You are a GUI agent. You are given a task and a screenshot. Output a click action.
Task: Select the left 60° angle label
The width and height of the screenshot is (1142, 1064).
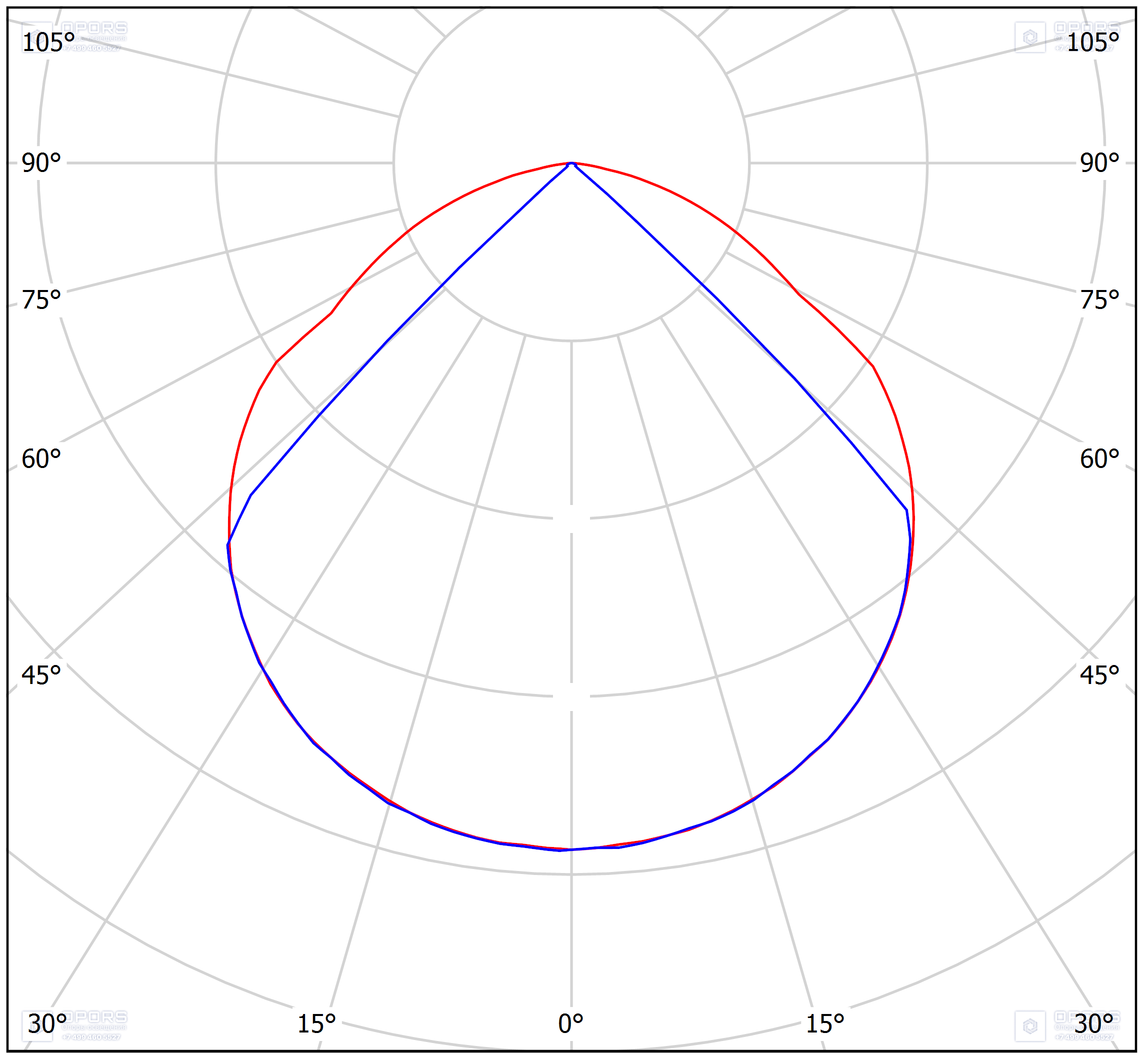[x=41, y=459]
